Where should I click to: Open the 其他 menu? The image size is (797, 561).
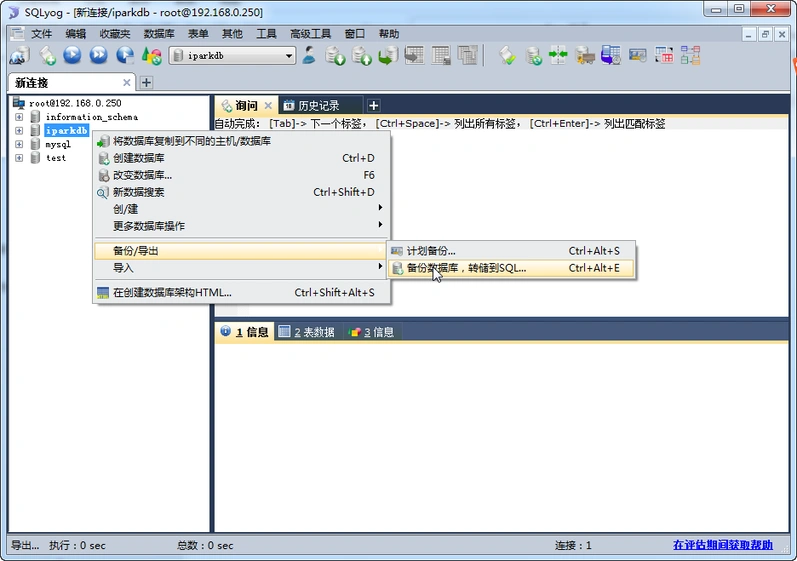(232, 34)
